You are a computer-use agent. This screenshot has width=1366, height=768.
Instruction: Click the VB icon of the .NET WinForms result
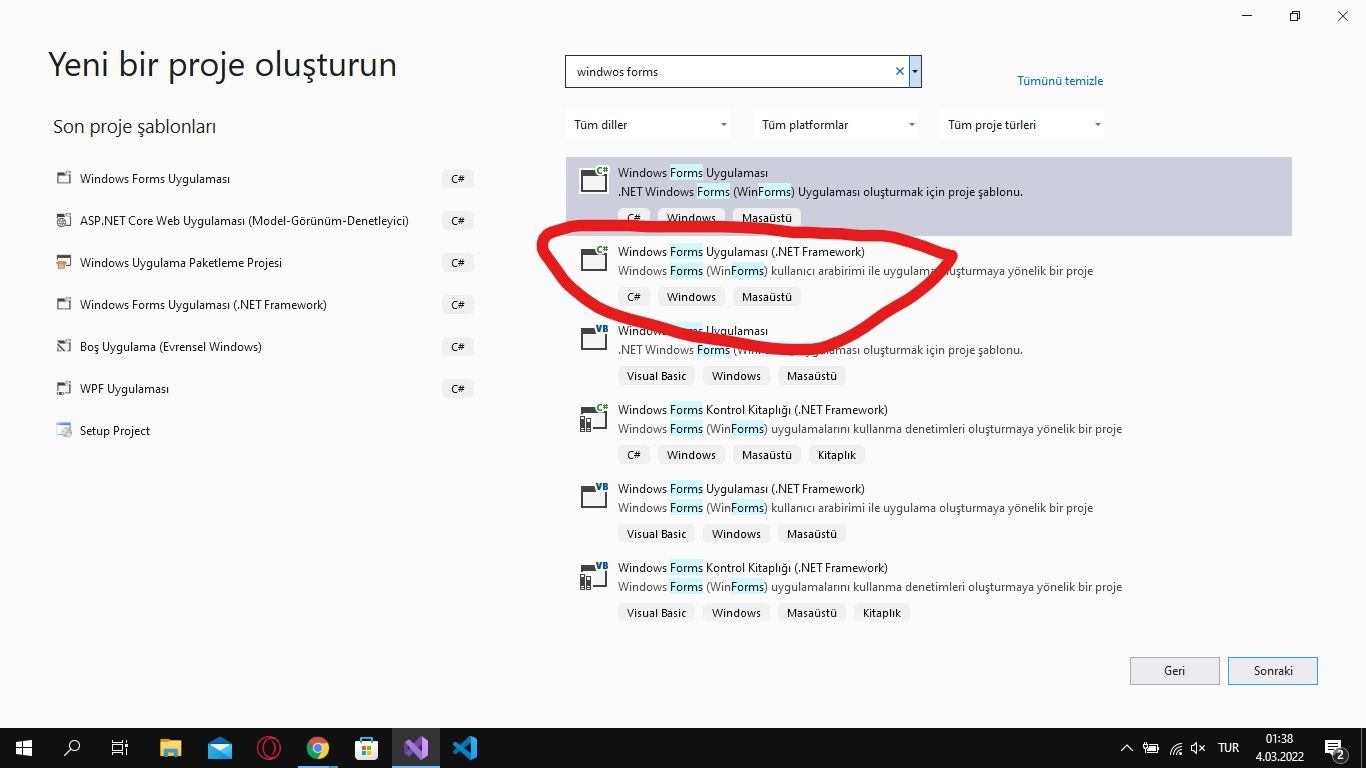[594, 337]
